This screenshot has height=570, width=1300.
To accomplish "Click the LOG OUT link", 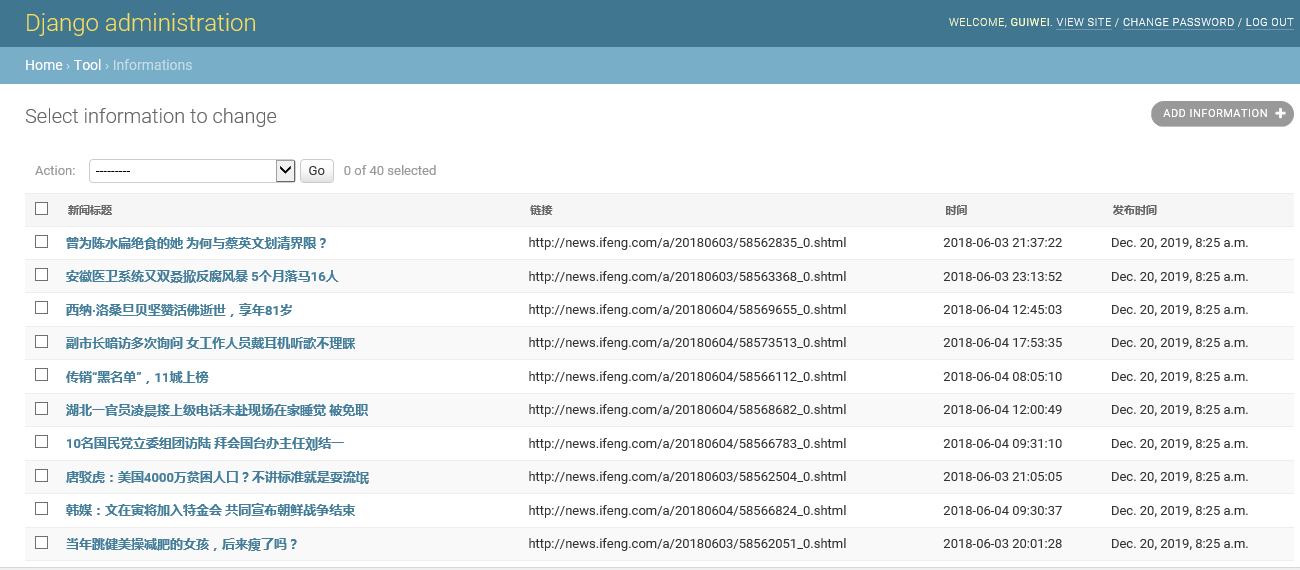I will (x=1269, y=22).
